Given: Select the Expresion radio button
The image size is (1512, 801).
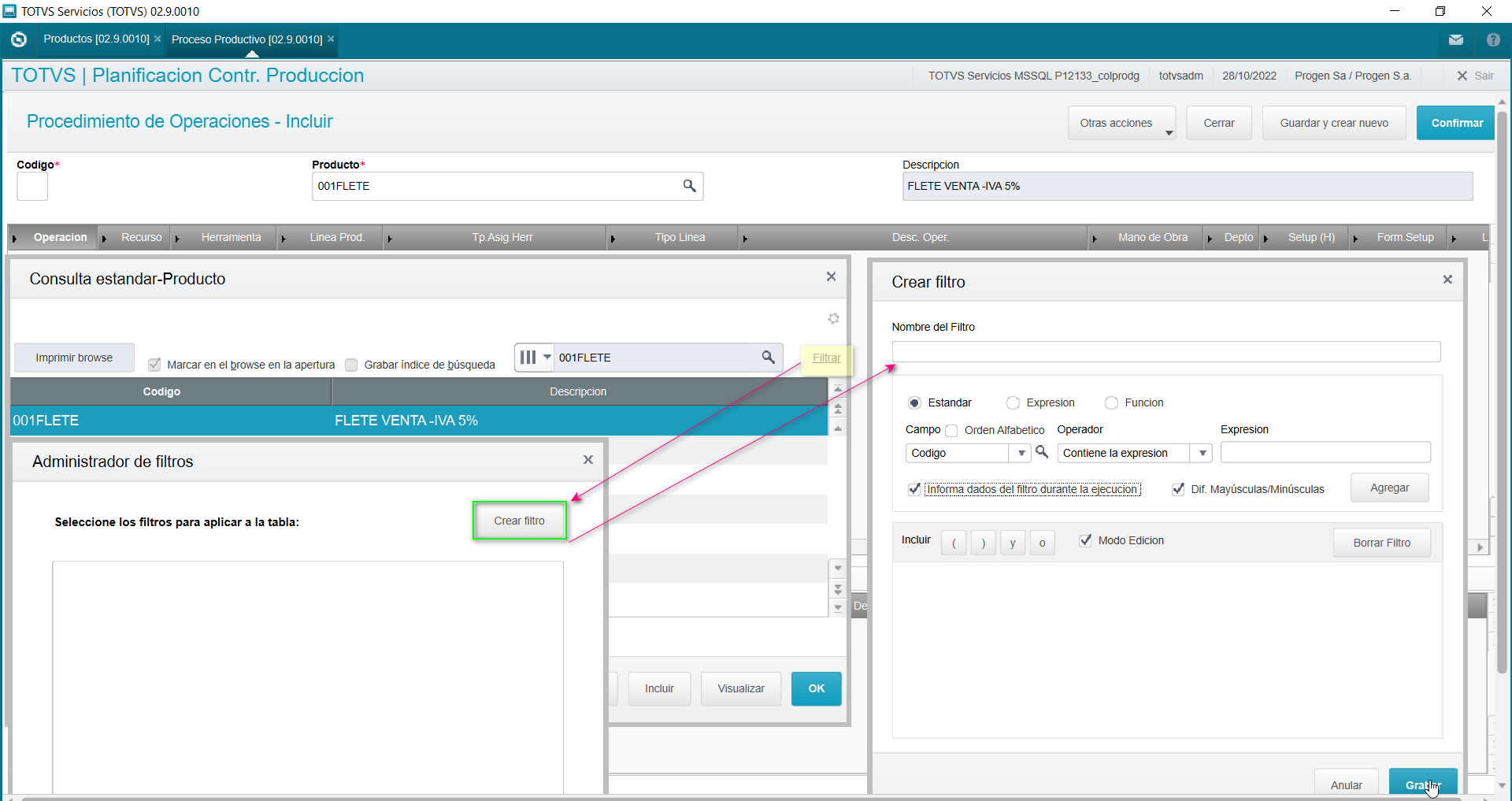Looking at the screenshot, I should click(1013, 402).
